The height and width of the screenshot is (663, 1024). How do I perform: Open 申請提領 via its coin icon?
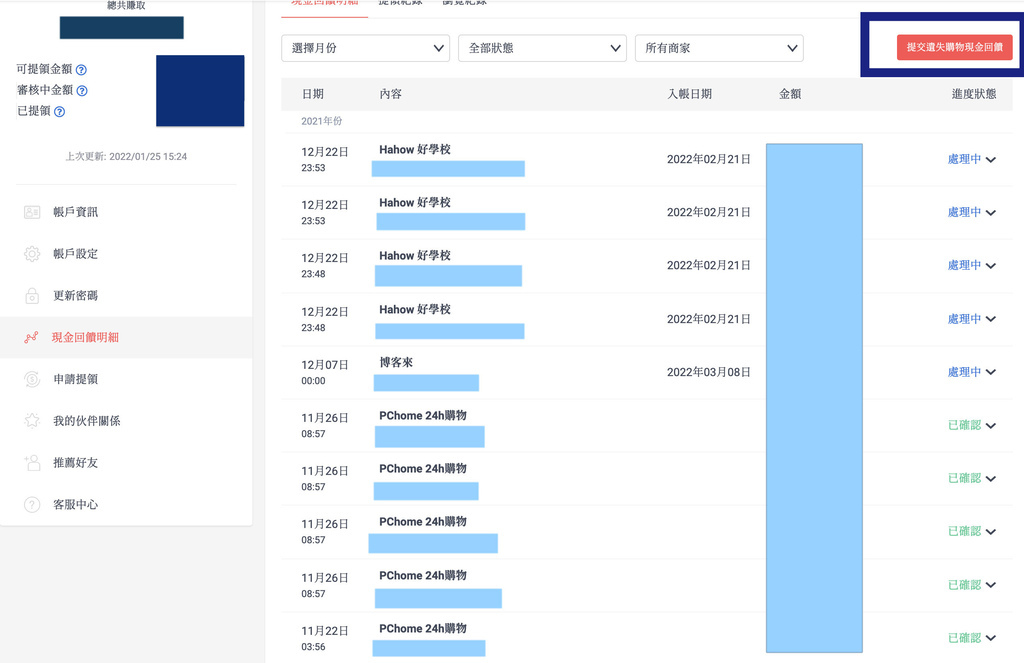[x=32, y=380]
